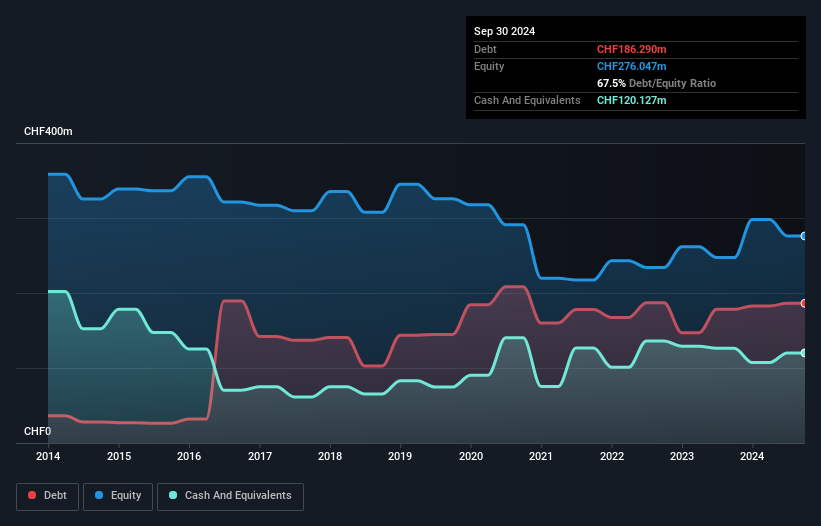Click the teal Cash legend dot

173,495
